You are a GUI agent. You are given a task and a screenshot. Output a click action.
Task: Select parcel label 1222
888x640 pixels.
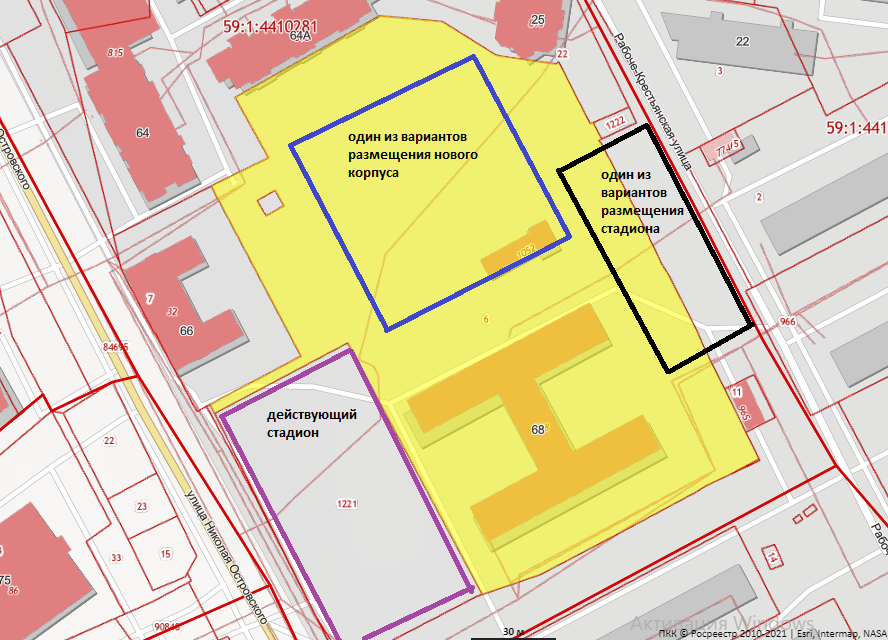tap(615, 123)
